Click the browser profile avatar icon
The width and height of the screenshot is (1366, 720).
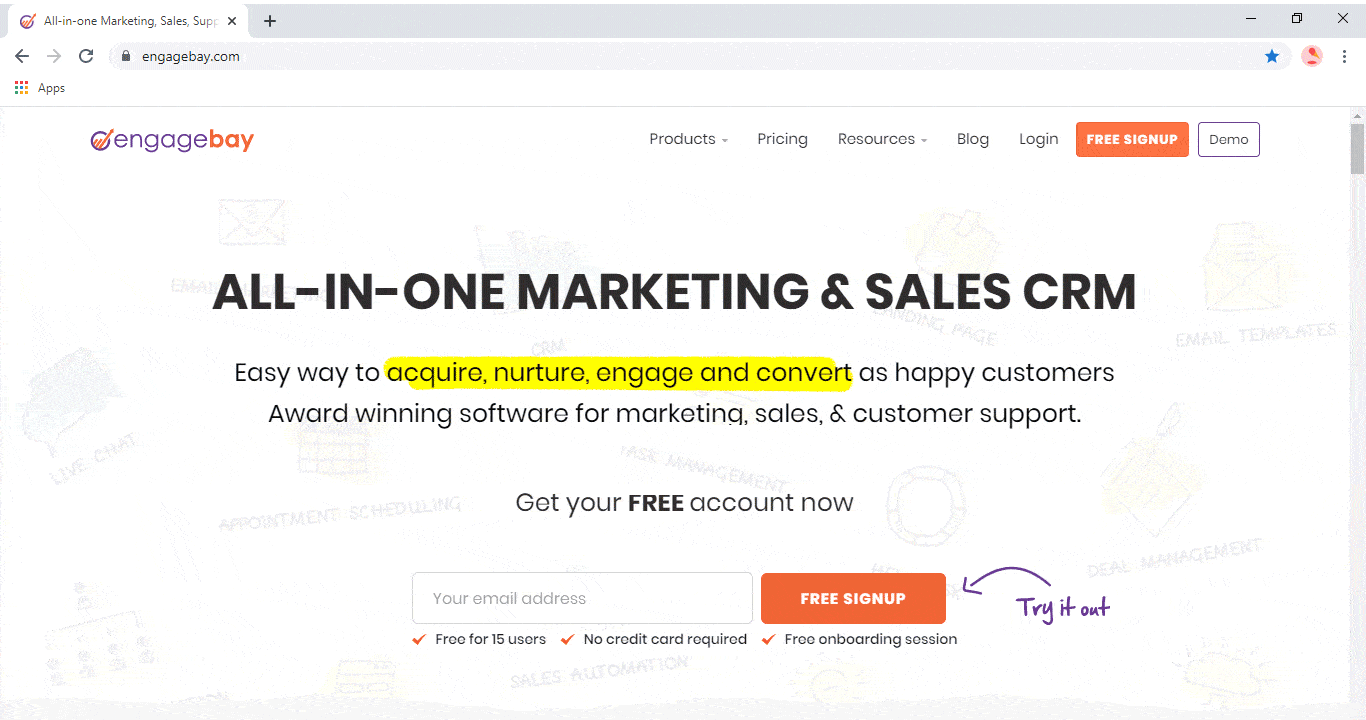click(1311, 55)
